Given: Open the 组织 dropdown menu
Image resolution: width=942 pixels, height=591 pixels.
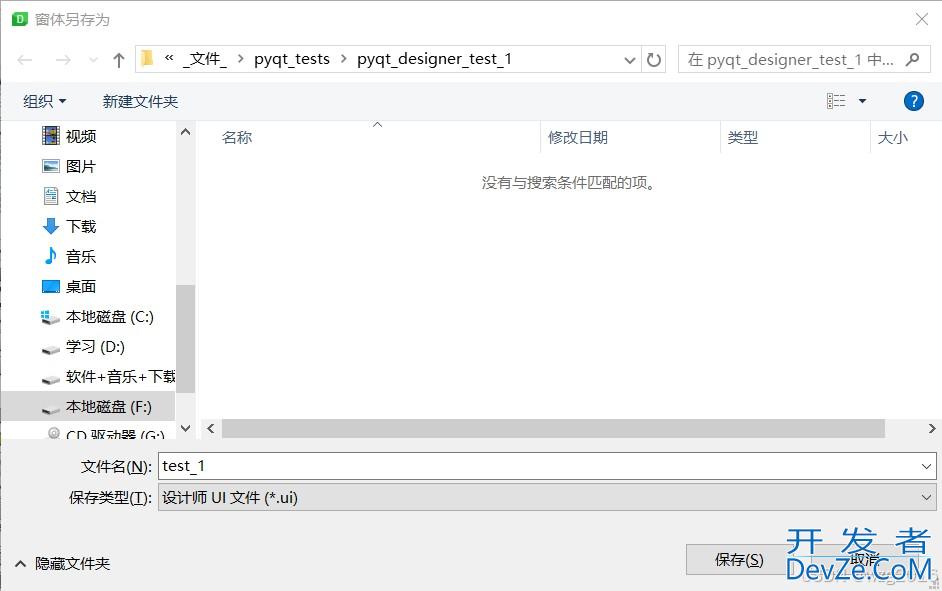Looking at the screenshot, I should (45, 101).
